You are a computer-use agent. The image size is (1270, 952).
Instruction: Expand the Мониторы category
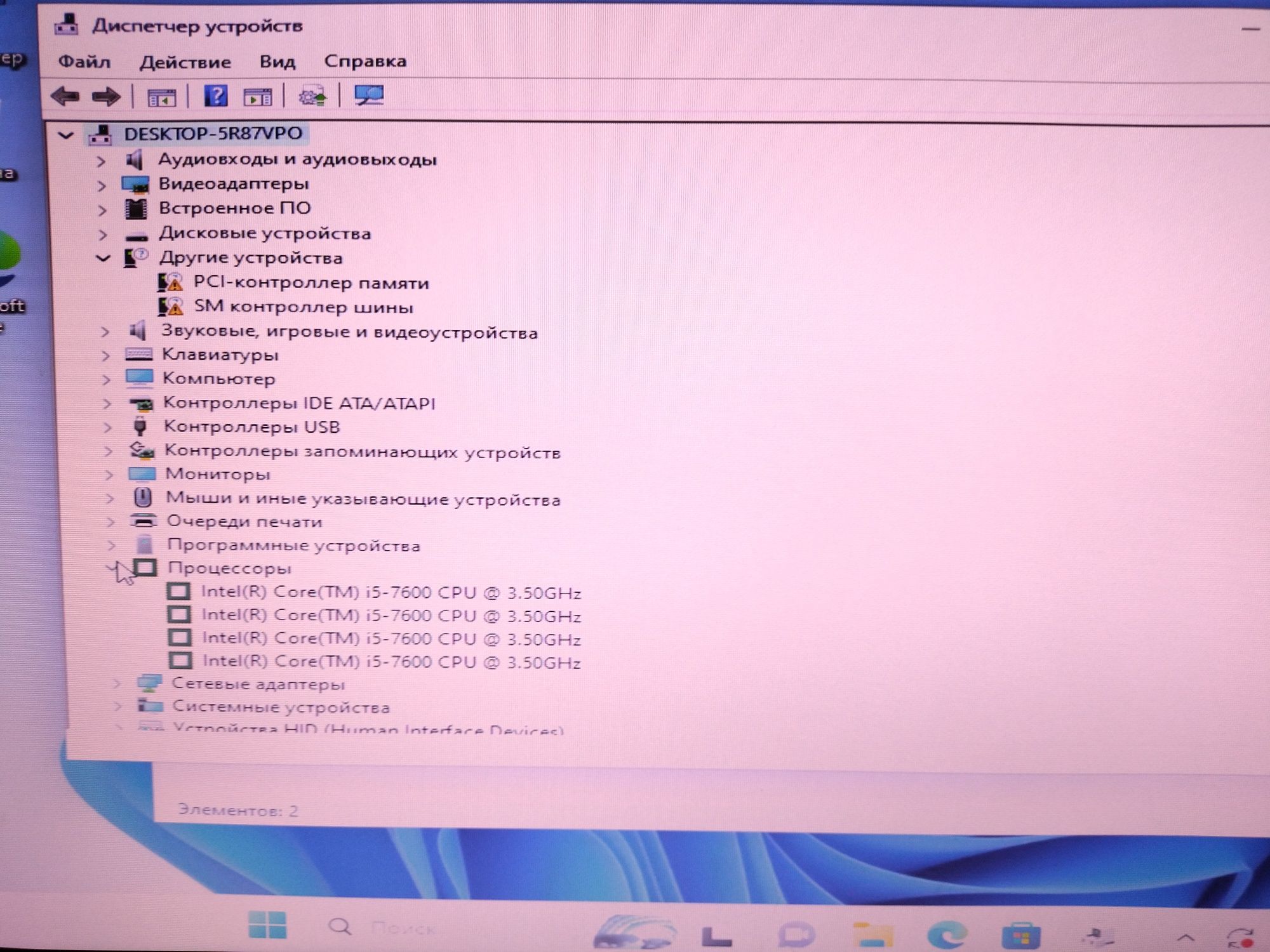click(x=109, y=475)
